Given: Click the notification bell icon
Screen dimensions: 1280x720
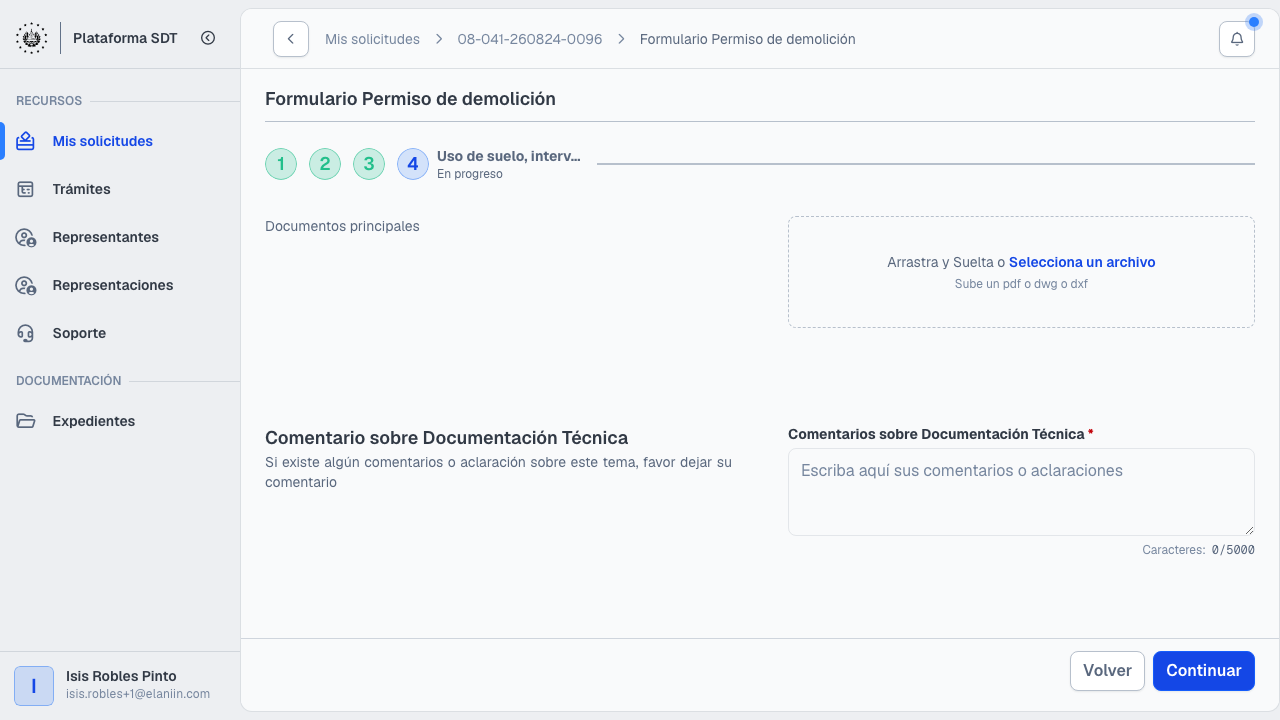Looking at the screenshot, I should point(1236,39).
